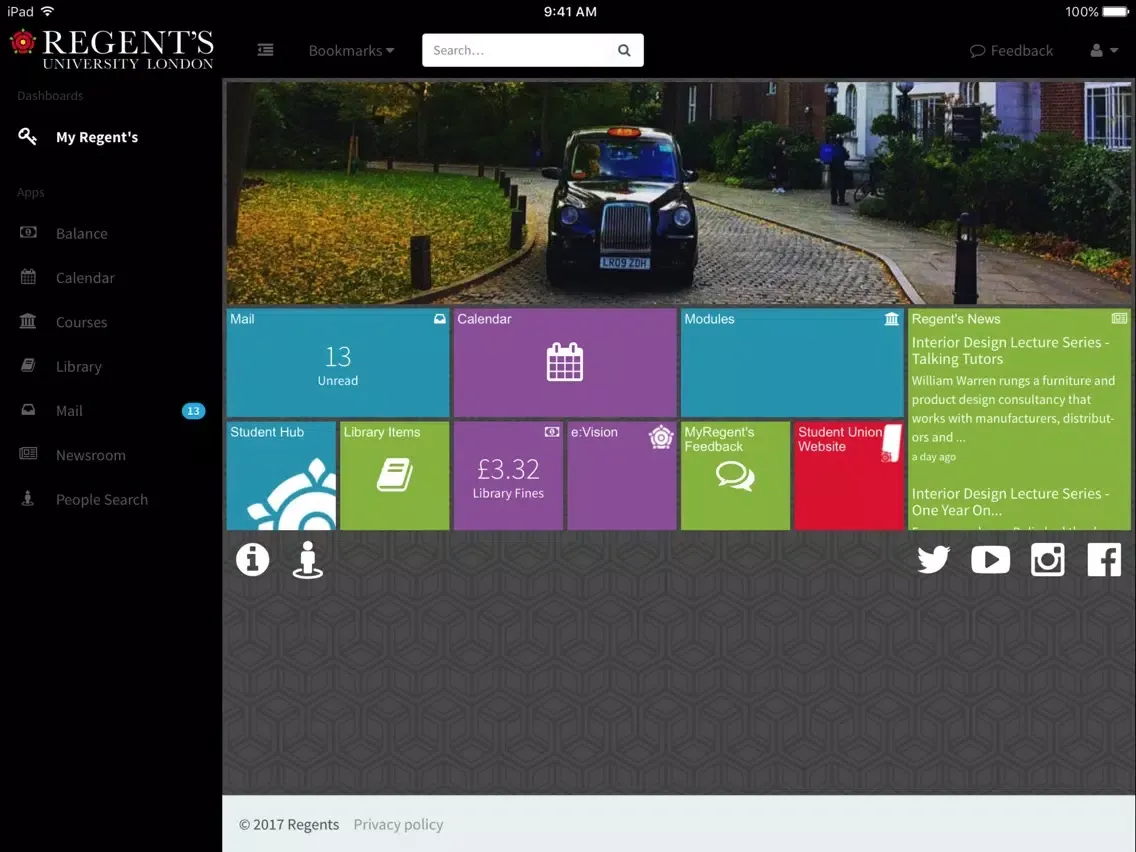Viewport: 1136px width, 852px height.
Task: Click the Mail inbox icon in sidebar
Action: (x=28, y=410)
